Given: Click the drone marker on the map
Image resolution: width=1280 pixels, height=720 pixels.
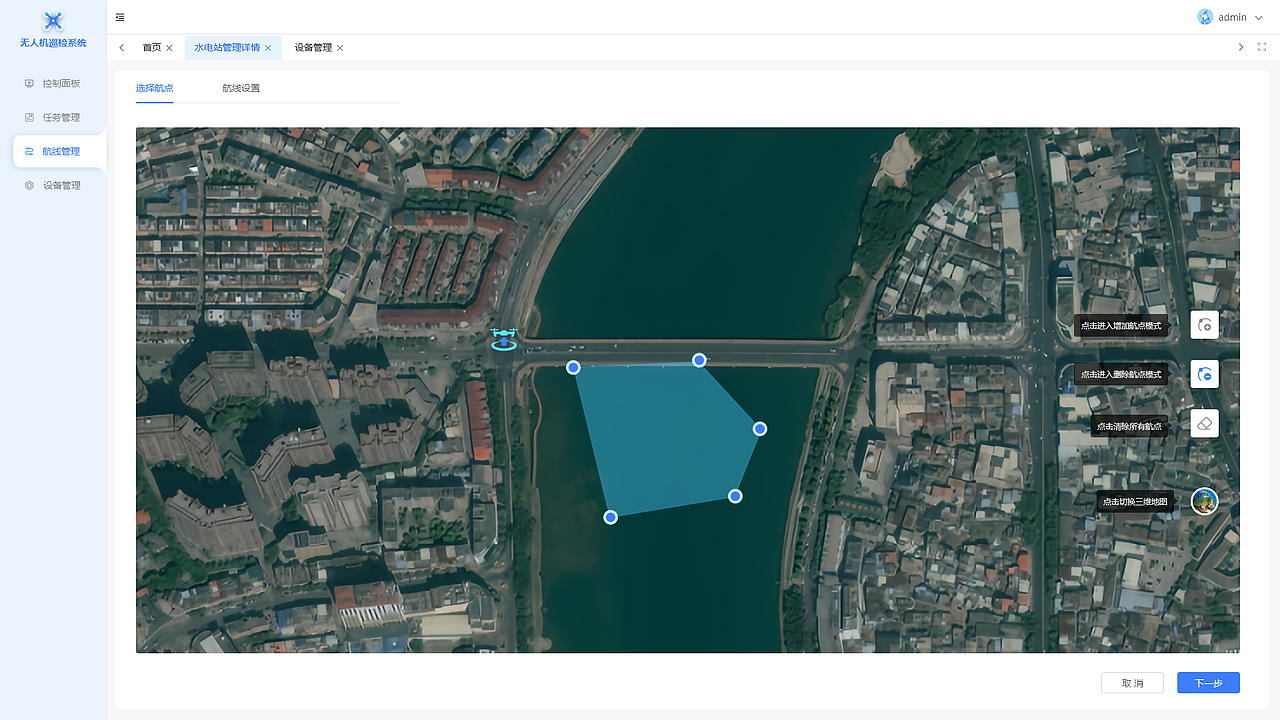Looking at the screenshot, I should 503,338.
